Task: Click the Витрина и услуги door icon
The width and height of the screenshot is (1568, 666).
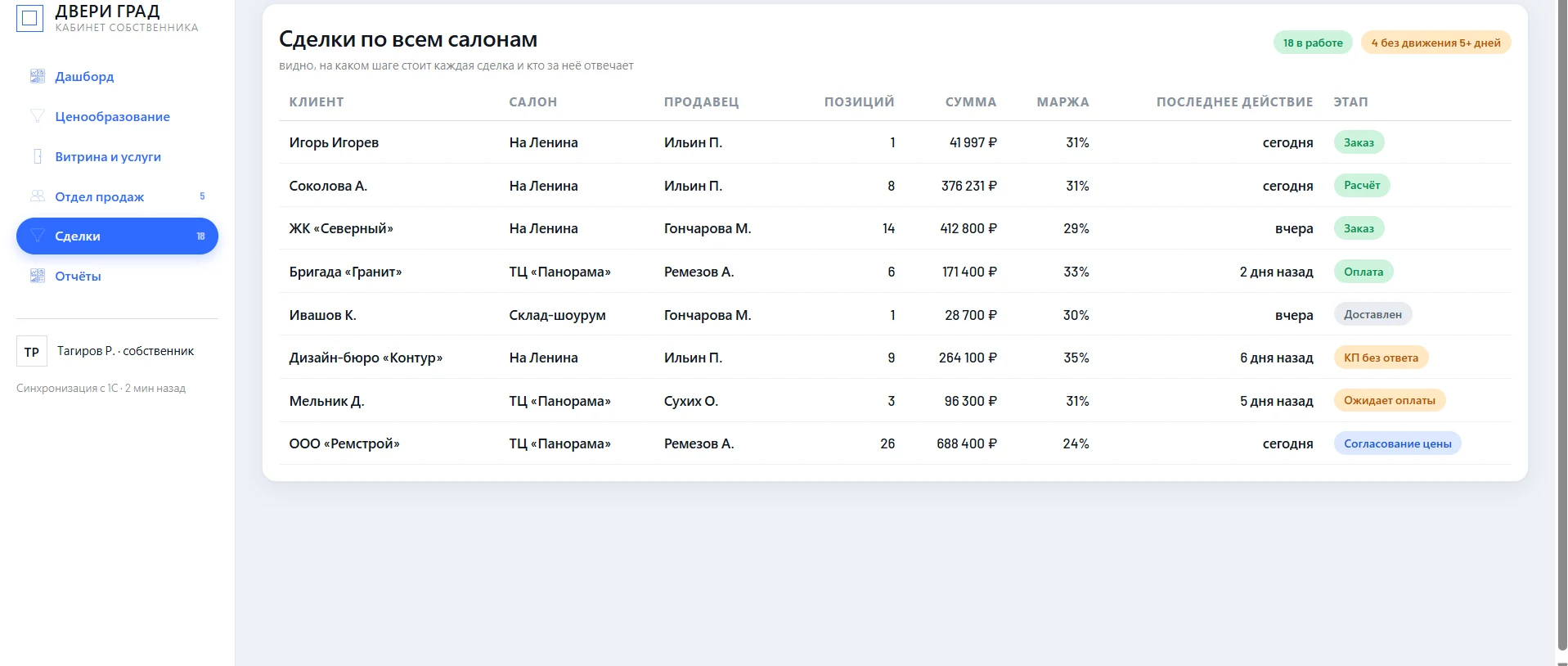Action: click(38, 156)
